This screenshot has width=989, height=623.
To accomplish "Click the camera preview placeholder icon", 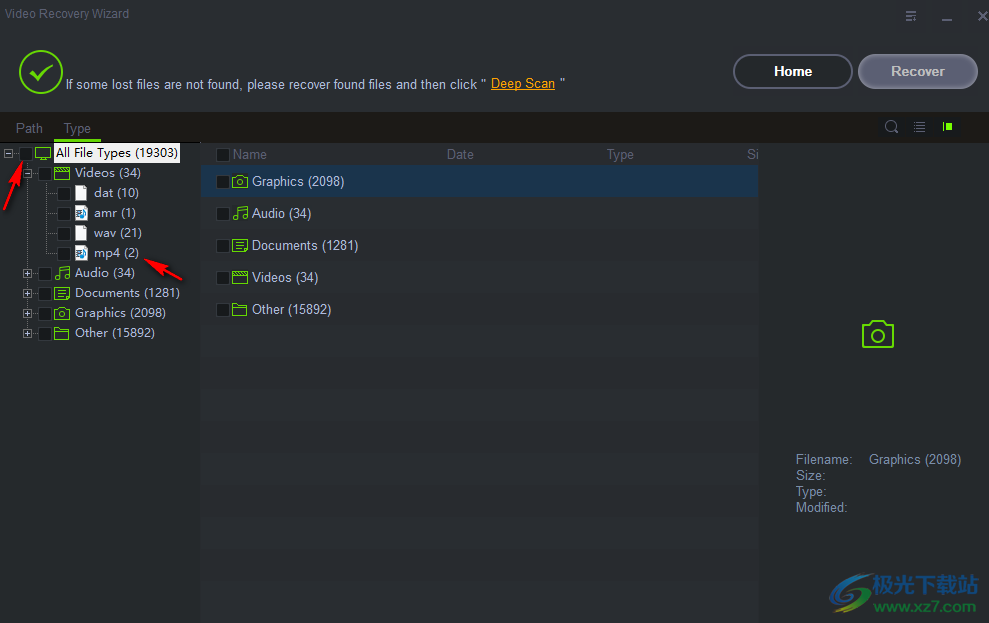I will pos(877,335).
